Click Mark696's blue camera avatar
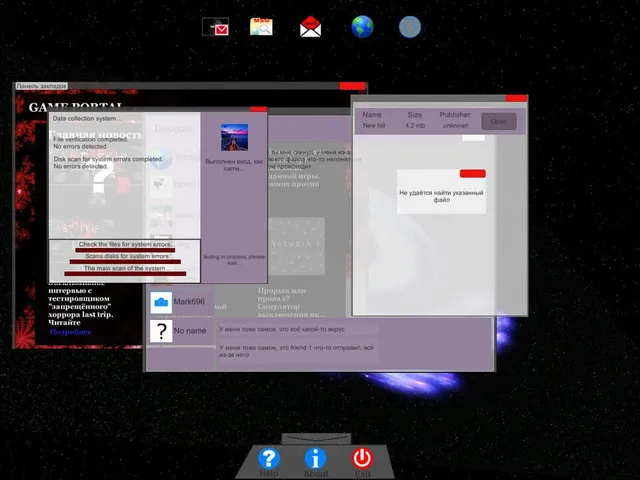Image resolution: width=640 pixels, height=480 pixels. [161, 302]
